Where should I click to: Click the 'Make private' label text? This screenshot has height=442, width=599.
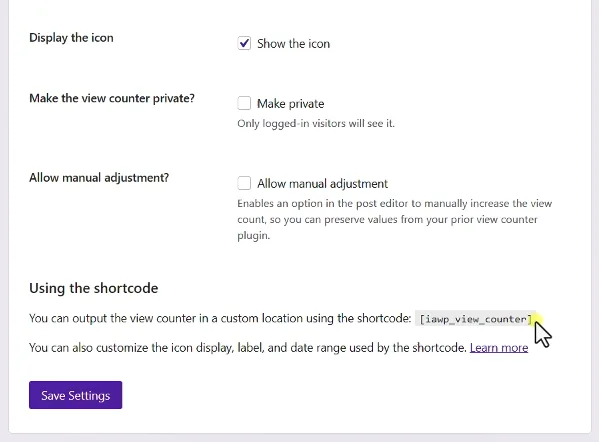[291, 104]
